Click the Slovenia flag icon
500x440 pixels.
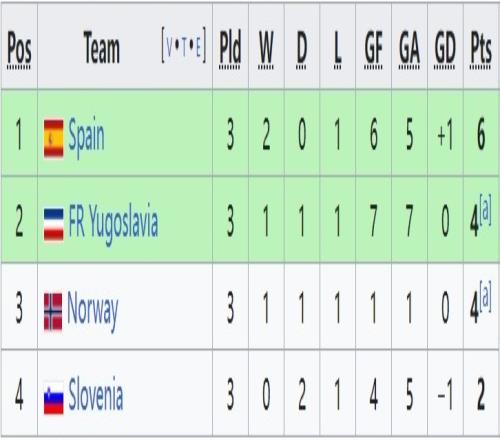click(53, 398)
